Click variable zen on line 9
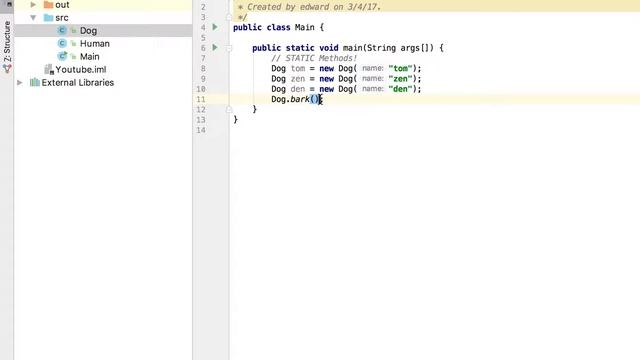640x360 pixels. [298, 79]
